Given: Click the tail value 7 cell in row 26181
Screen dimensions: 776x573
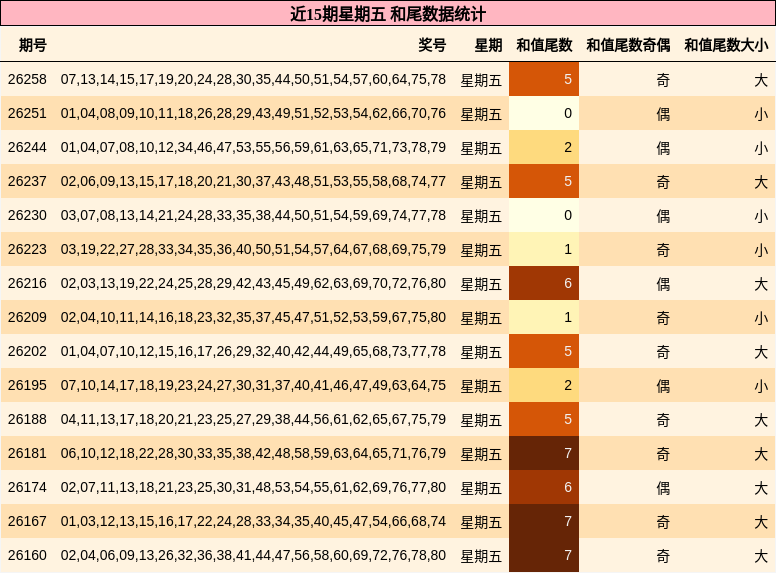Looking at the screenshot, I should click(x=544, y=453).
